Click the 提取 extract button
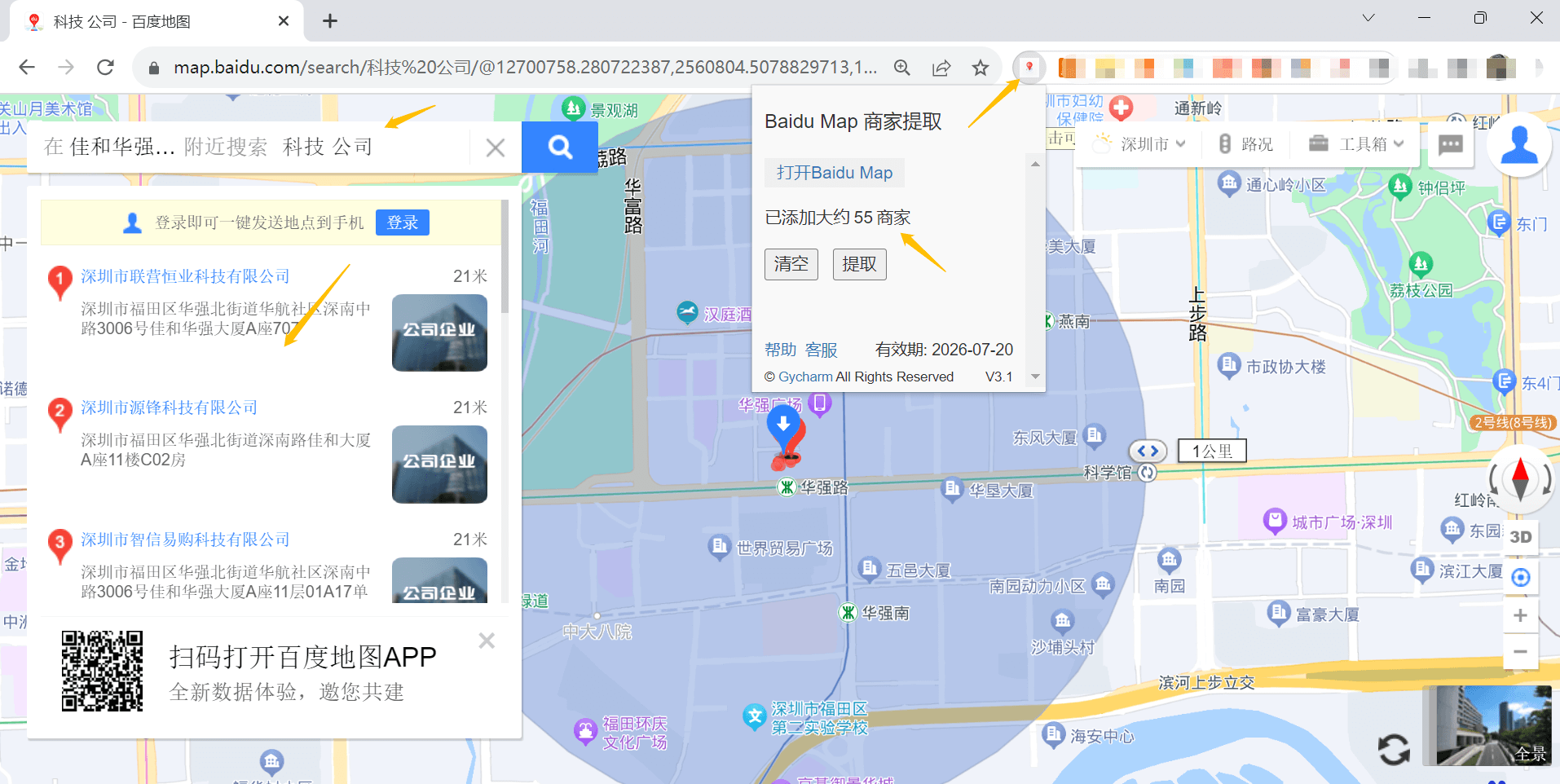 click(858, 263)
